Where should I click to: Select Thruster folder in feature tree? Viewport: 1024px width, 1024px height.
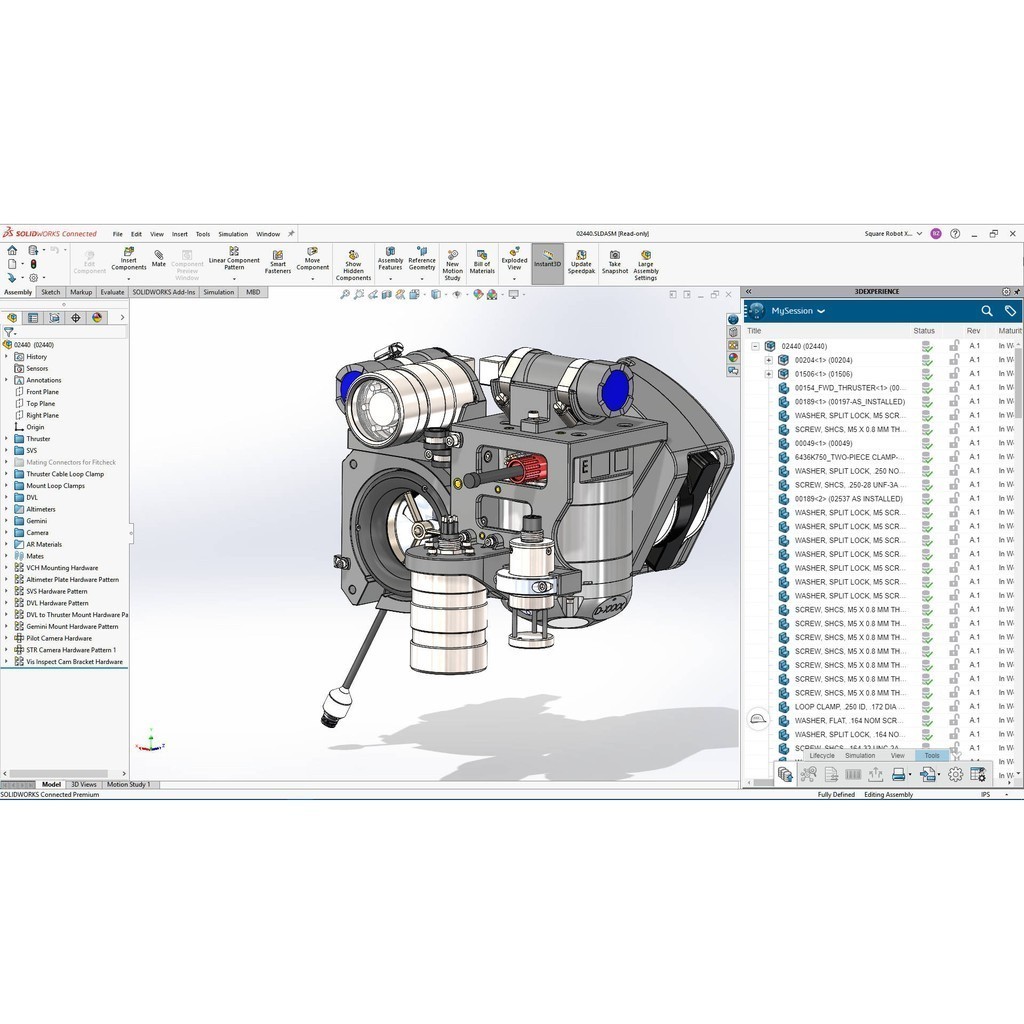tap(38, 439)
